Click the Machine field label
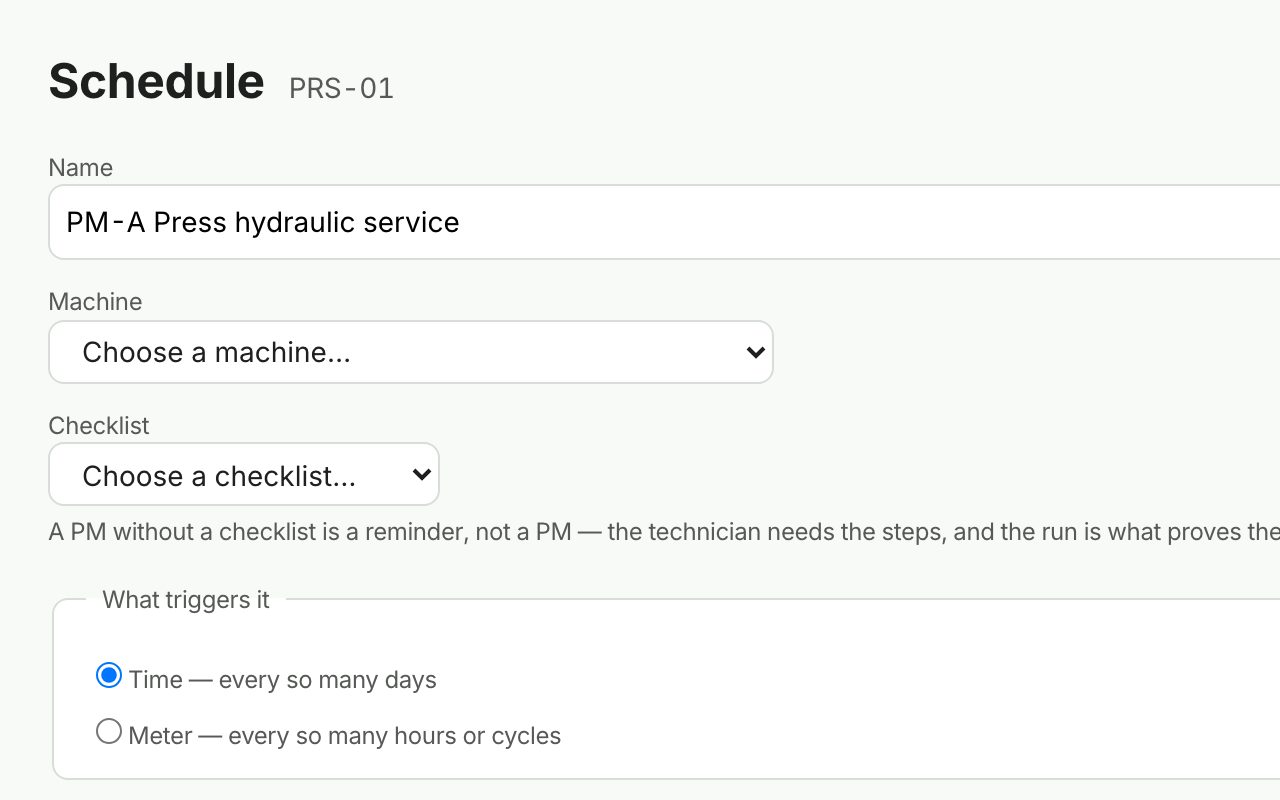The width and height of the screenshot is (1280, 800). coord(96,302)
